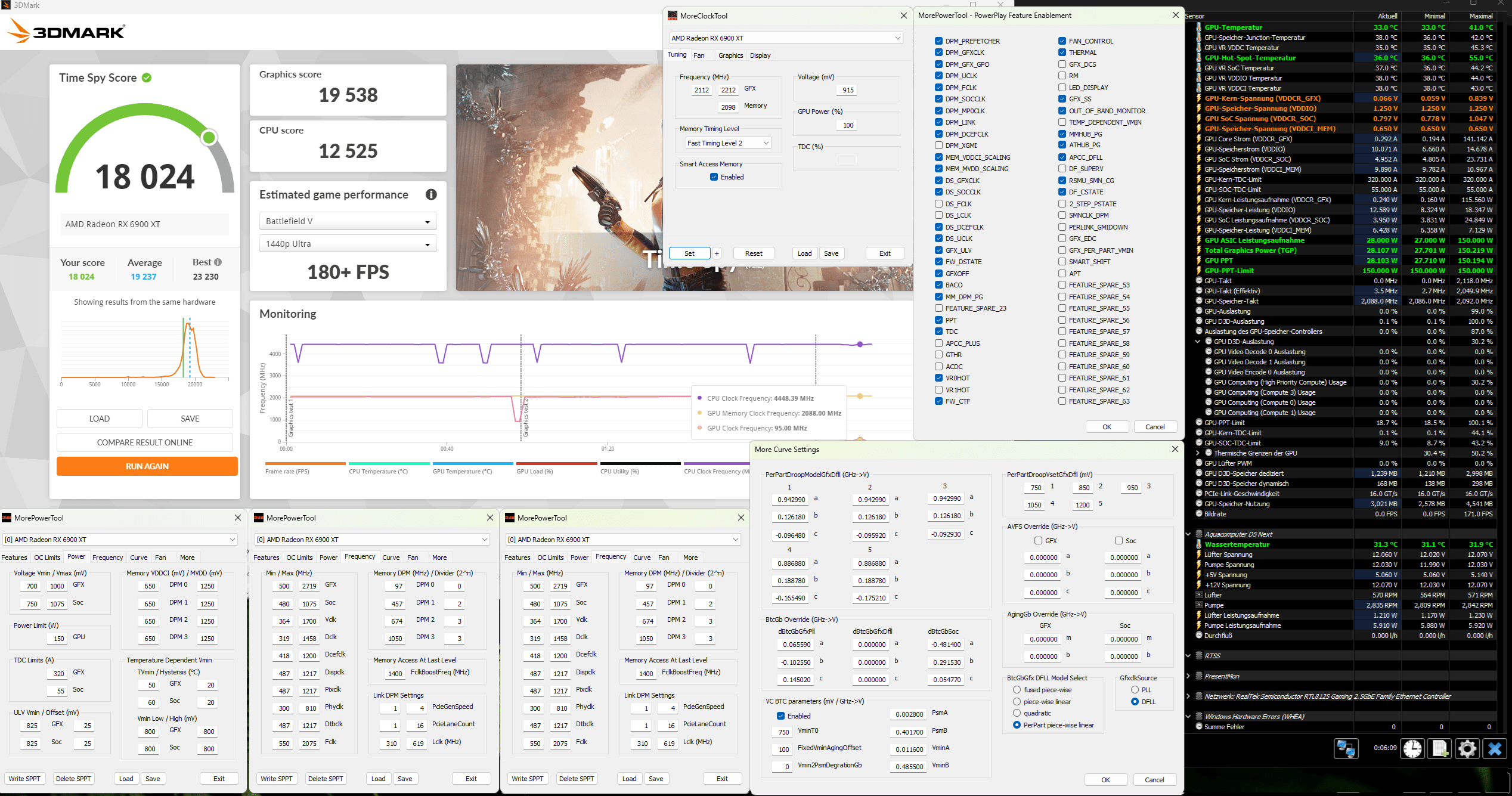Click the fan icon of Lüfter RPM row

click(1199, 595)
